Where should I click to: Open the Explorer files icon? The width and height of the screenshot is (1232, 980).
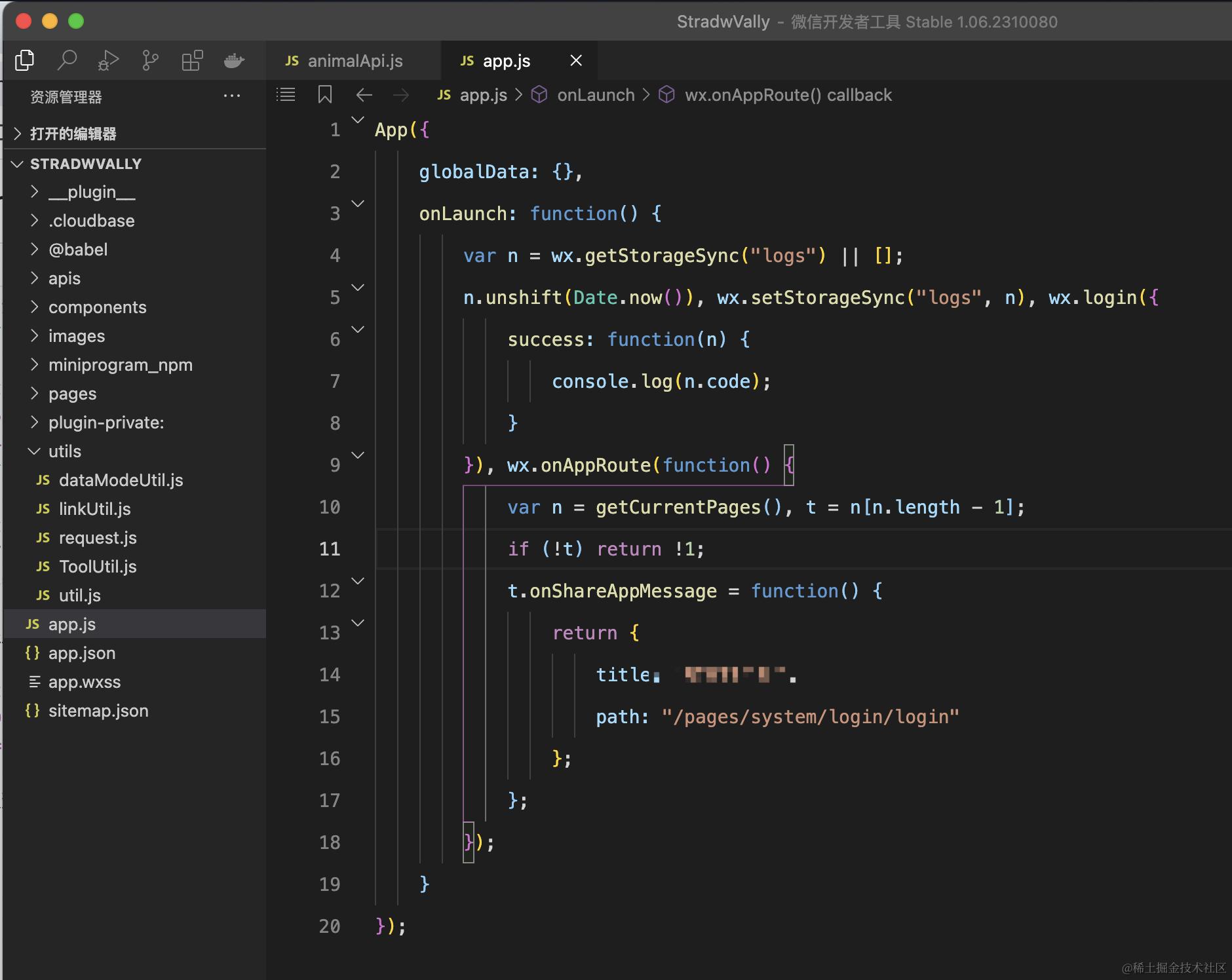(x=25, y=60)
